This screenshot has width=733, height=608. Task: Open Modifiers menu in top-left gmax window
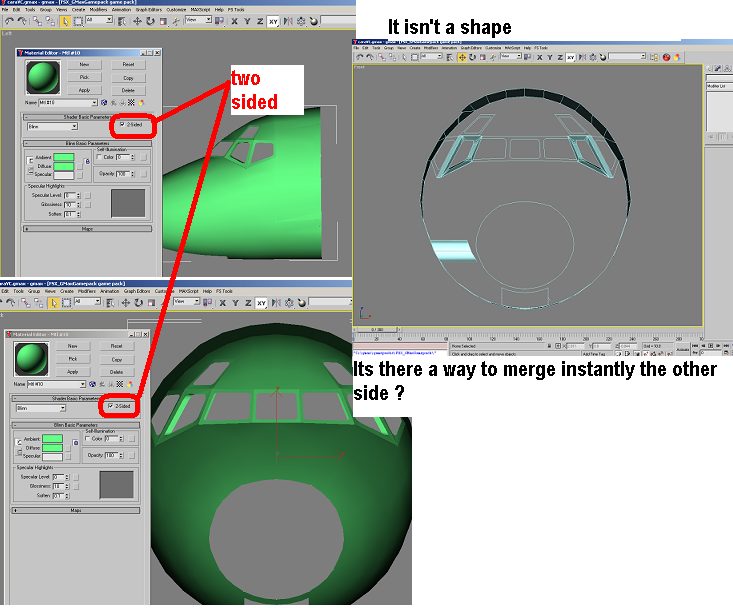click(x=98, y=9)
